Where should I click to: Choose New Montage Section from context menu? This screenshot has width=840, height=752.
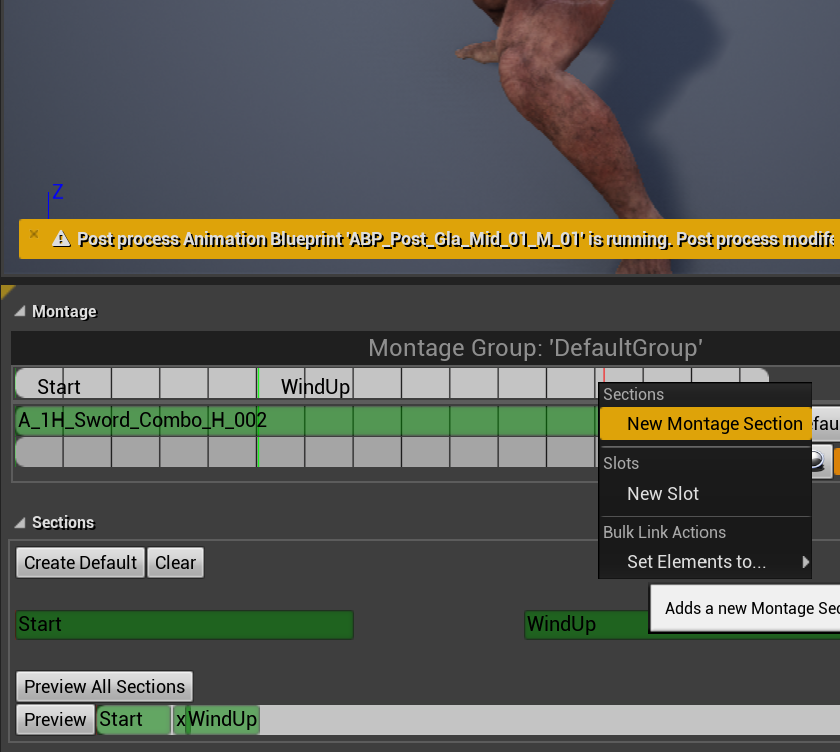(x=713, y=424)
